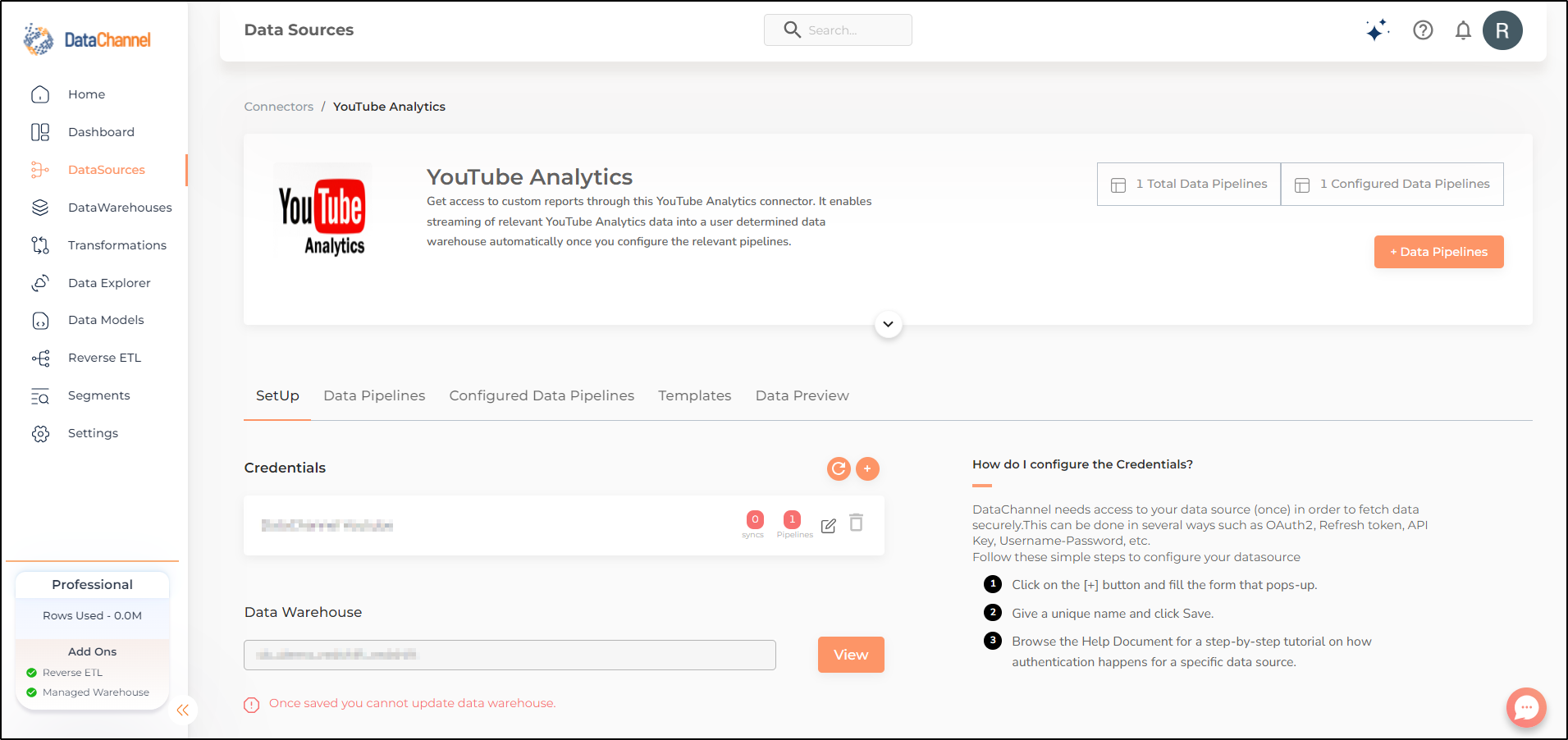This screenshot has height=740, width=1568.
Task: Click 1 Configured Data Pipelines box
Action: pos(1392,184)
